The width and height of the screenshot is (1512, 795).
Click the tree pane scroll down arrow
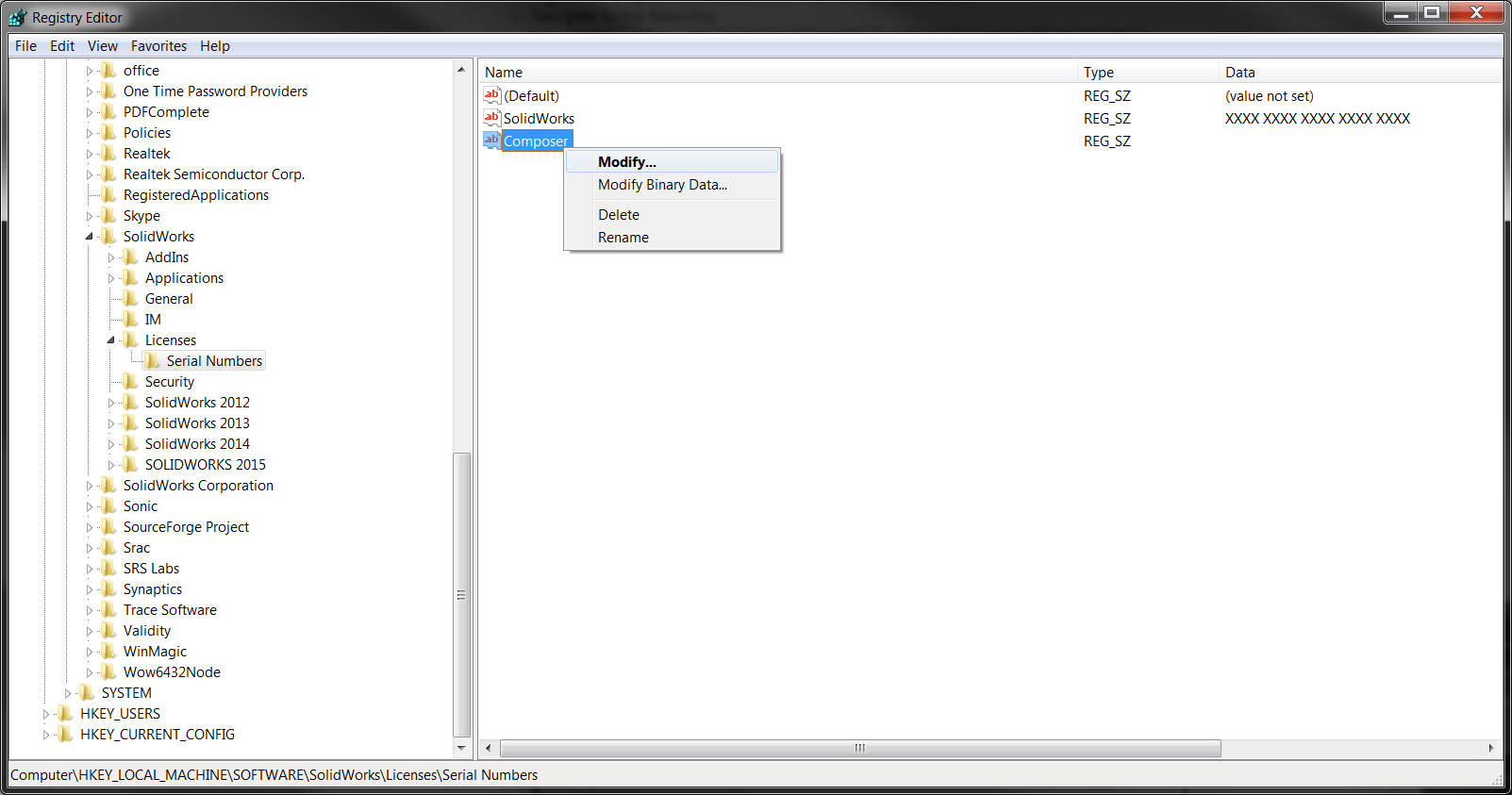461,748
